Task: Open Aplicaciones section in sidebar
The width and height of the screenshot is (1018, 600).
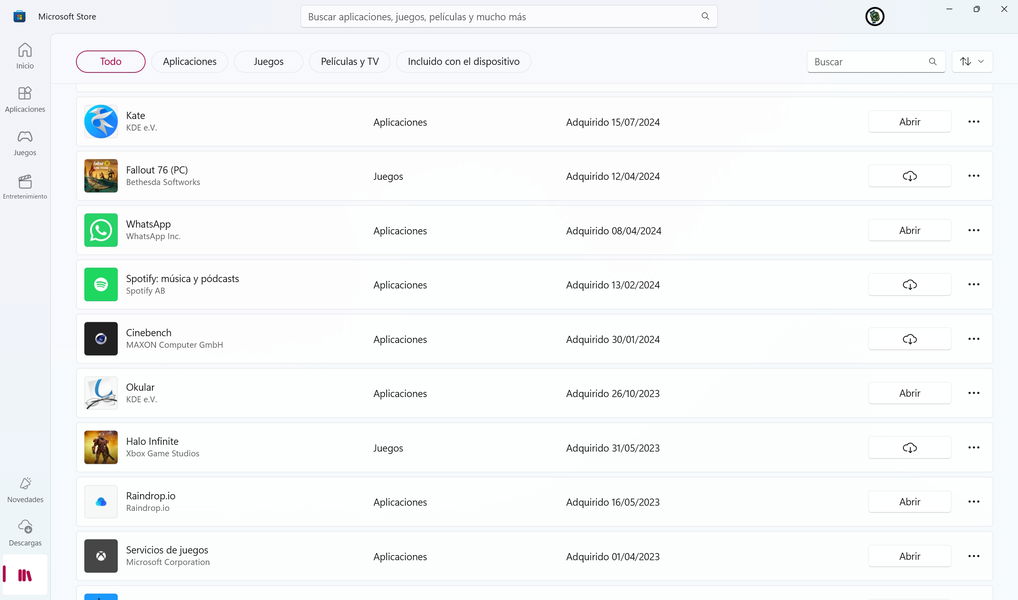Action: point(25,99)
